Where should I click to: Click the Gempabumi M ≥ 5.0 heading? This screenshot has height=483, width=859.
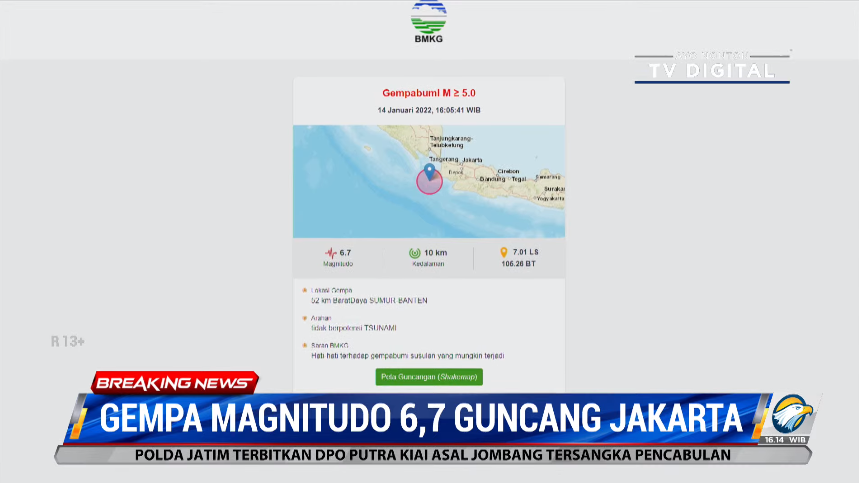point(429,93)
